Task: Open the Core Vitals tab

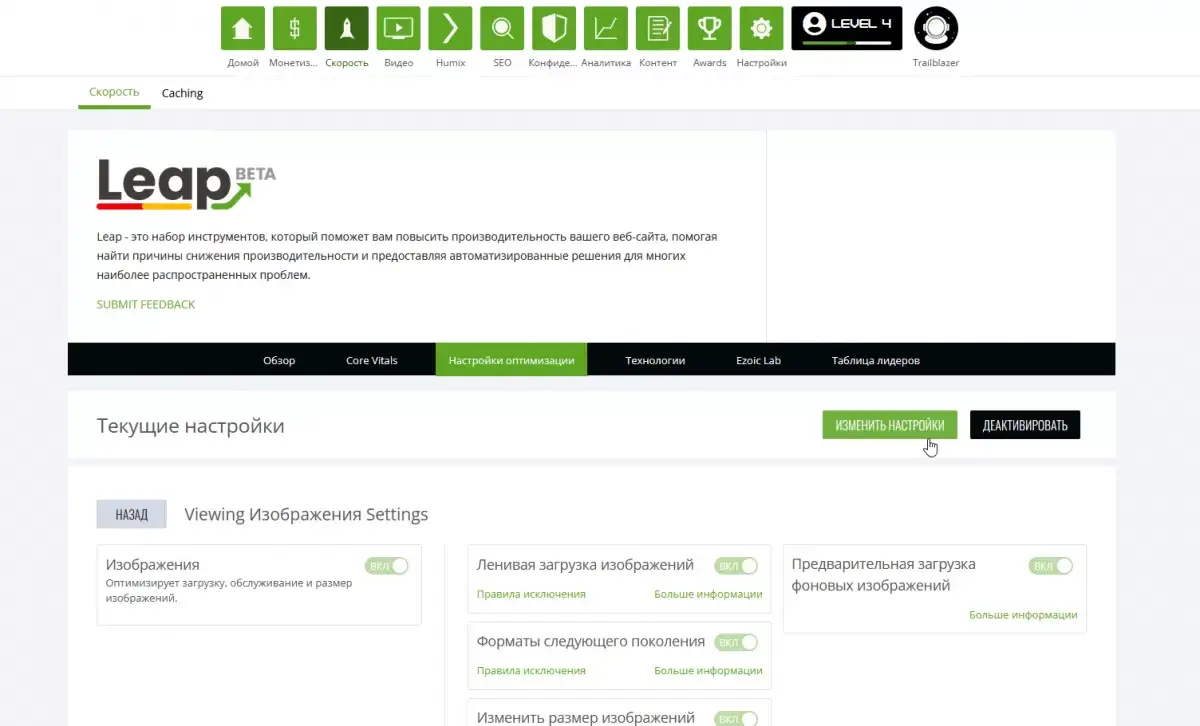Action: [371, 360]
